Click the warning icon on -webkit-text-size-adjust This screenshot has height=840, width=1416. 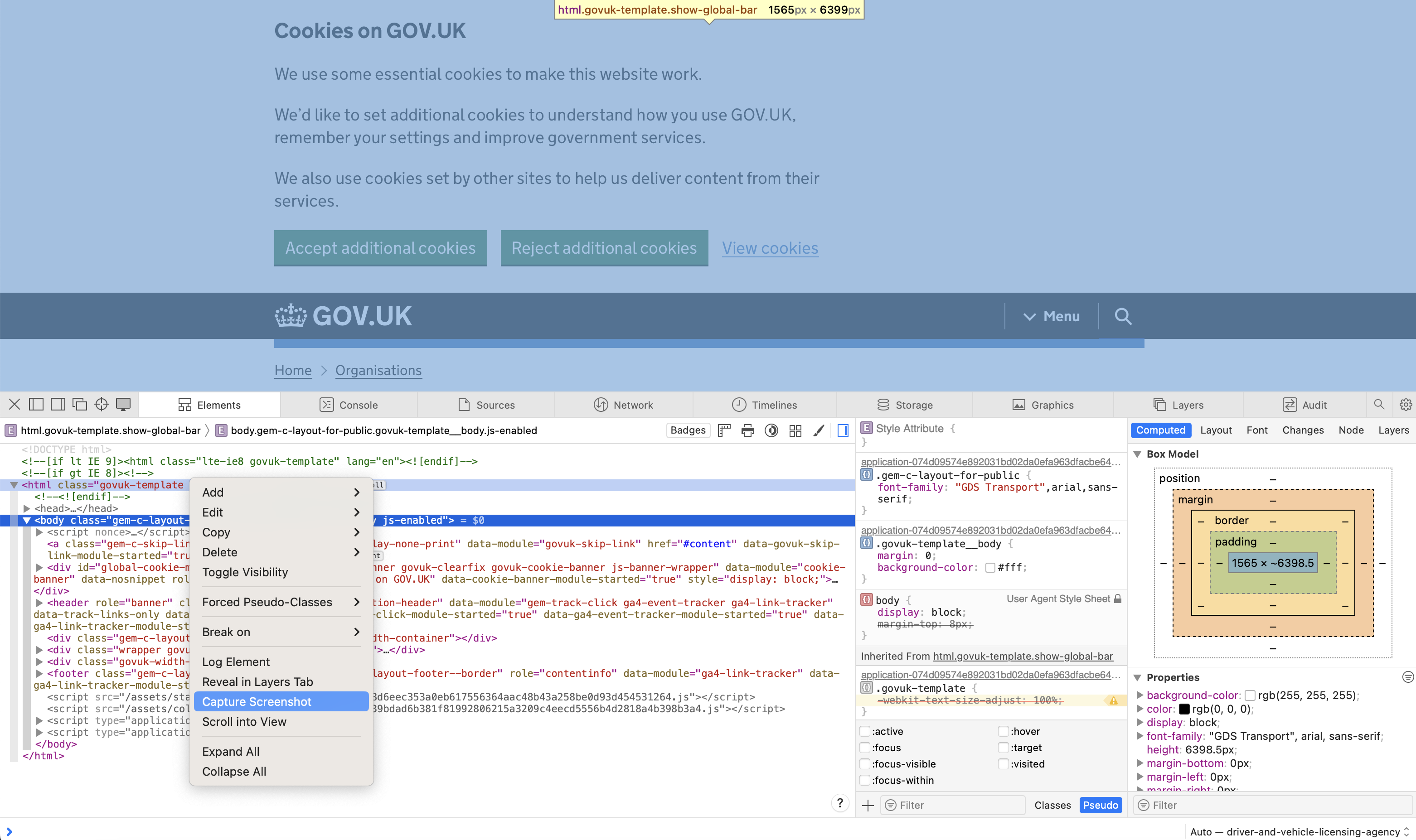coord(1113,700)
